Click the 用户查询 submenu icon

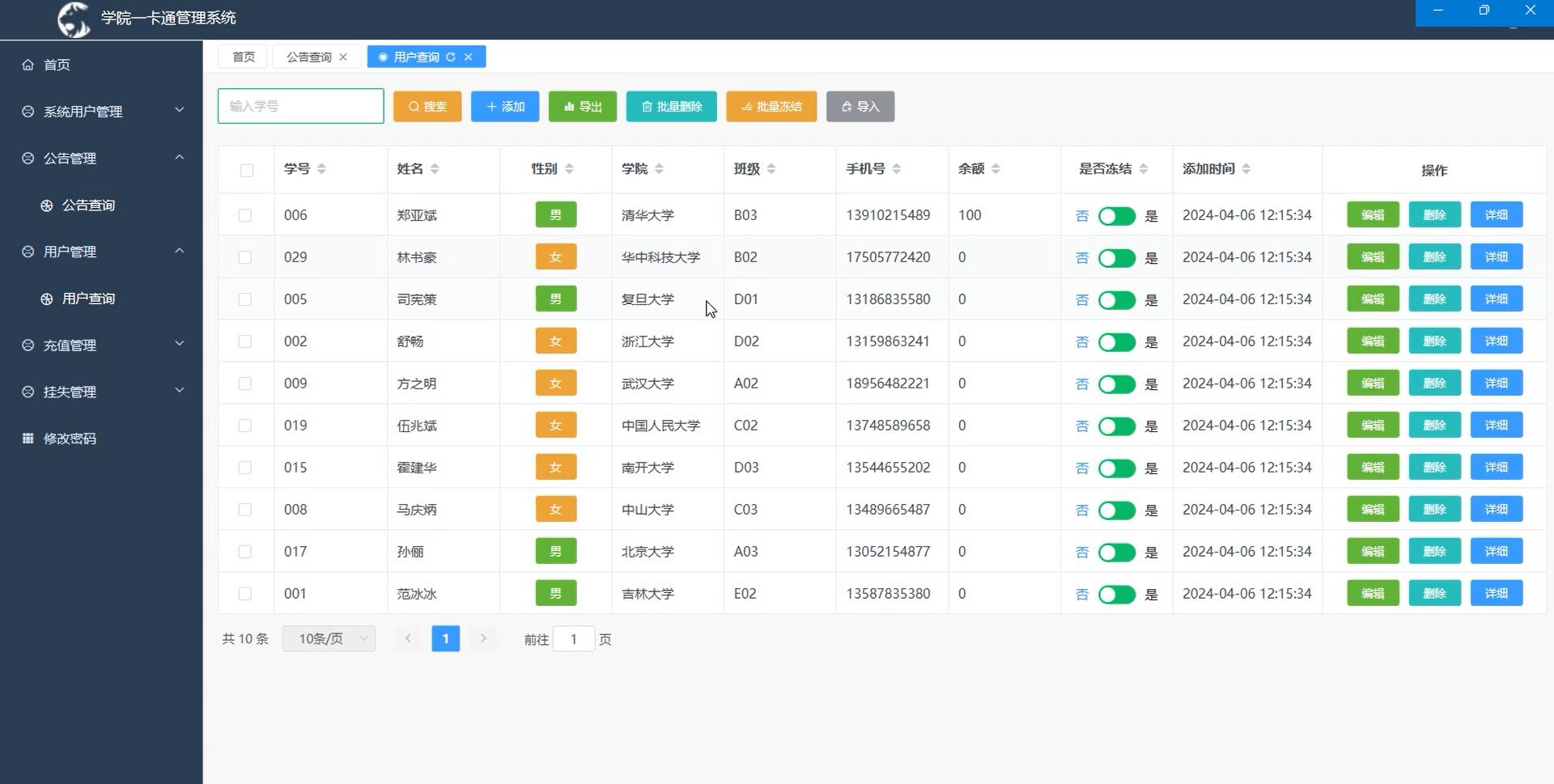point(47,299)
